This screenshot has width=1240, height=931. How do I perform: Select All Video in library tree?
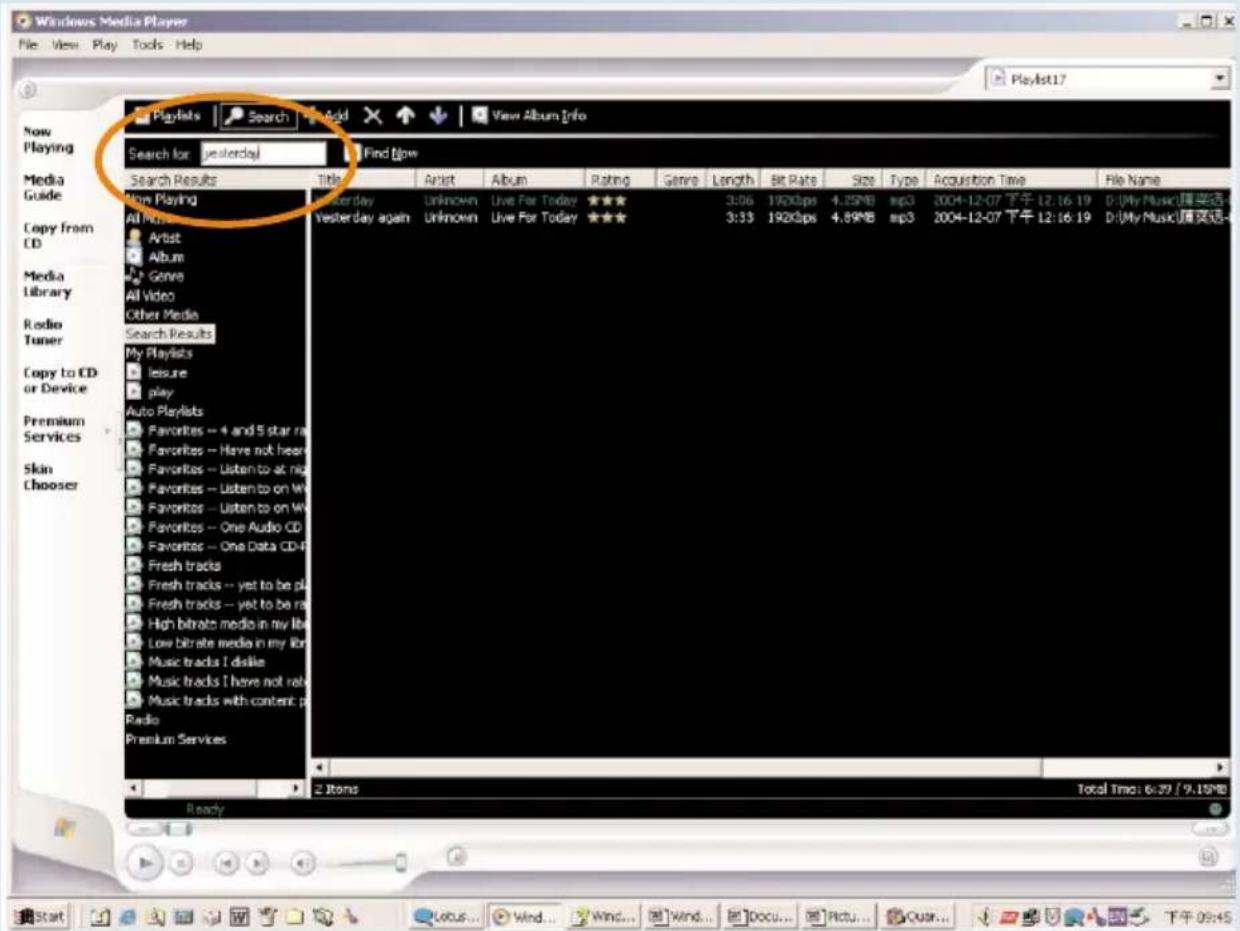150,296
